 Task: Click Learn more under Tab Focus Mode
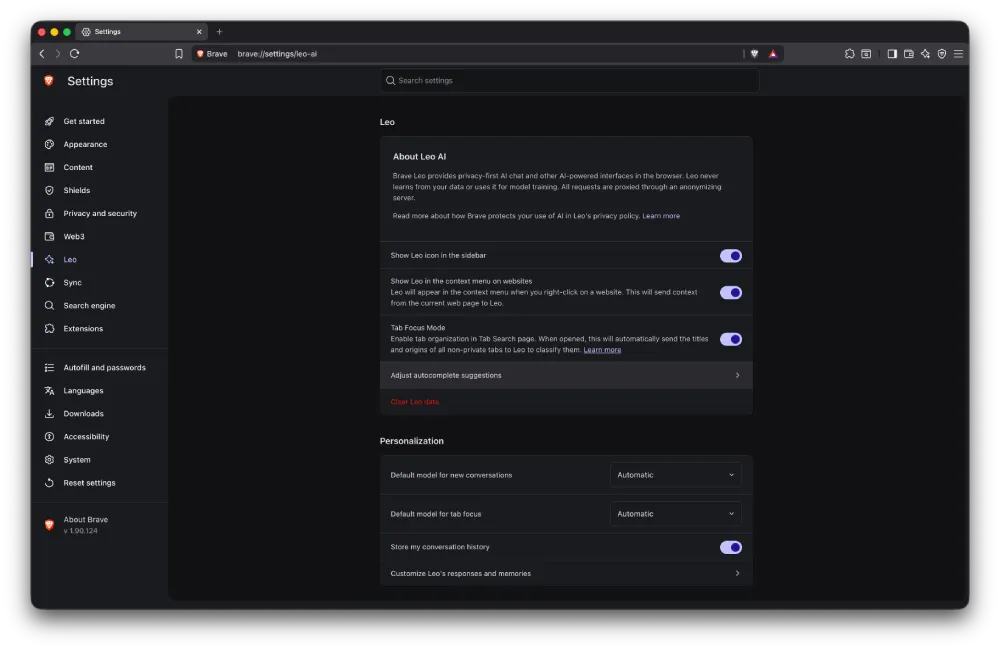point(602,350)
